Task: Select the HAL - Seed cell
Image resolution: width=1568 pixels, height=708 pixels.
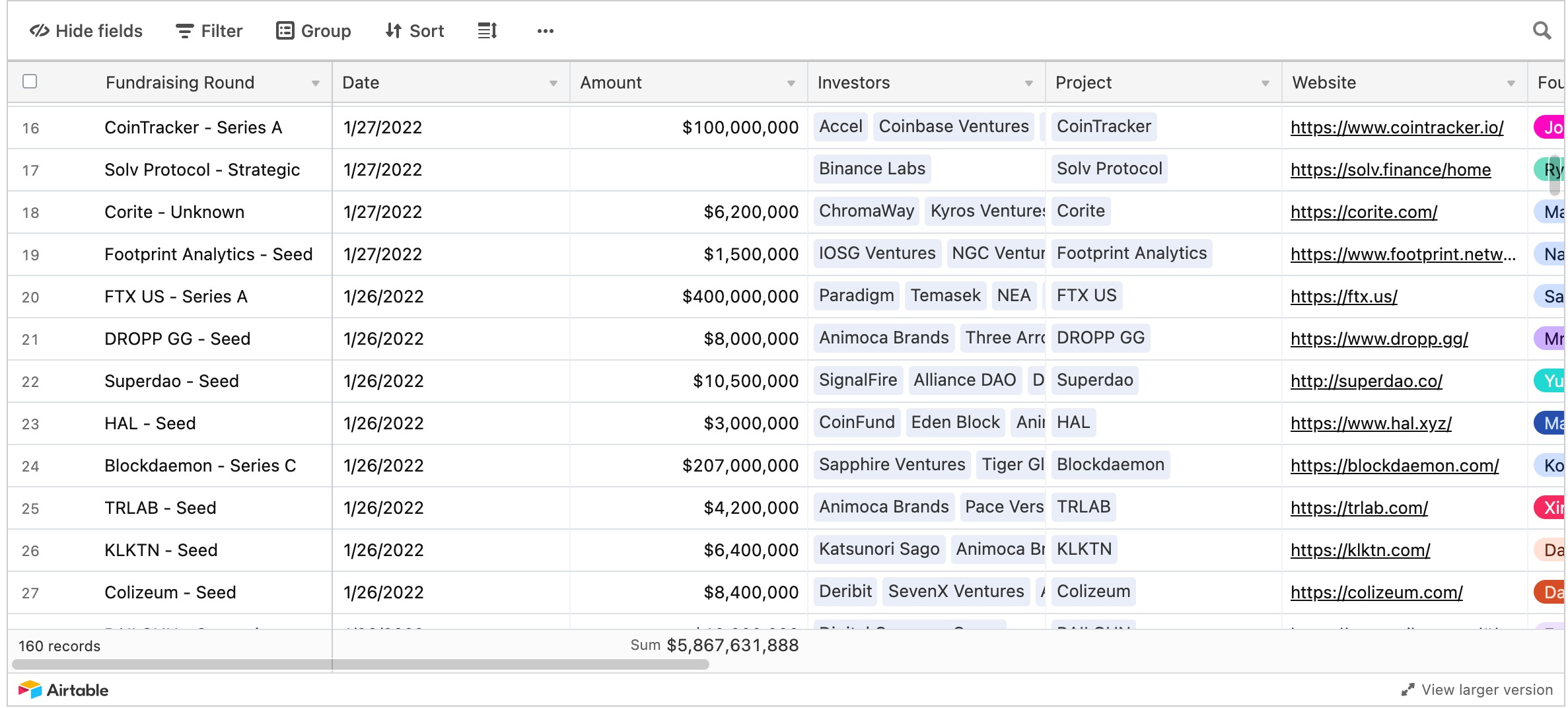Action: pos(151,423)
